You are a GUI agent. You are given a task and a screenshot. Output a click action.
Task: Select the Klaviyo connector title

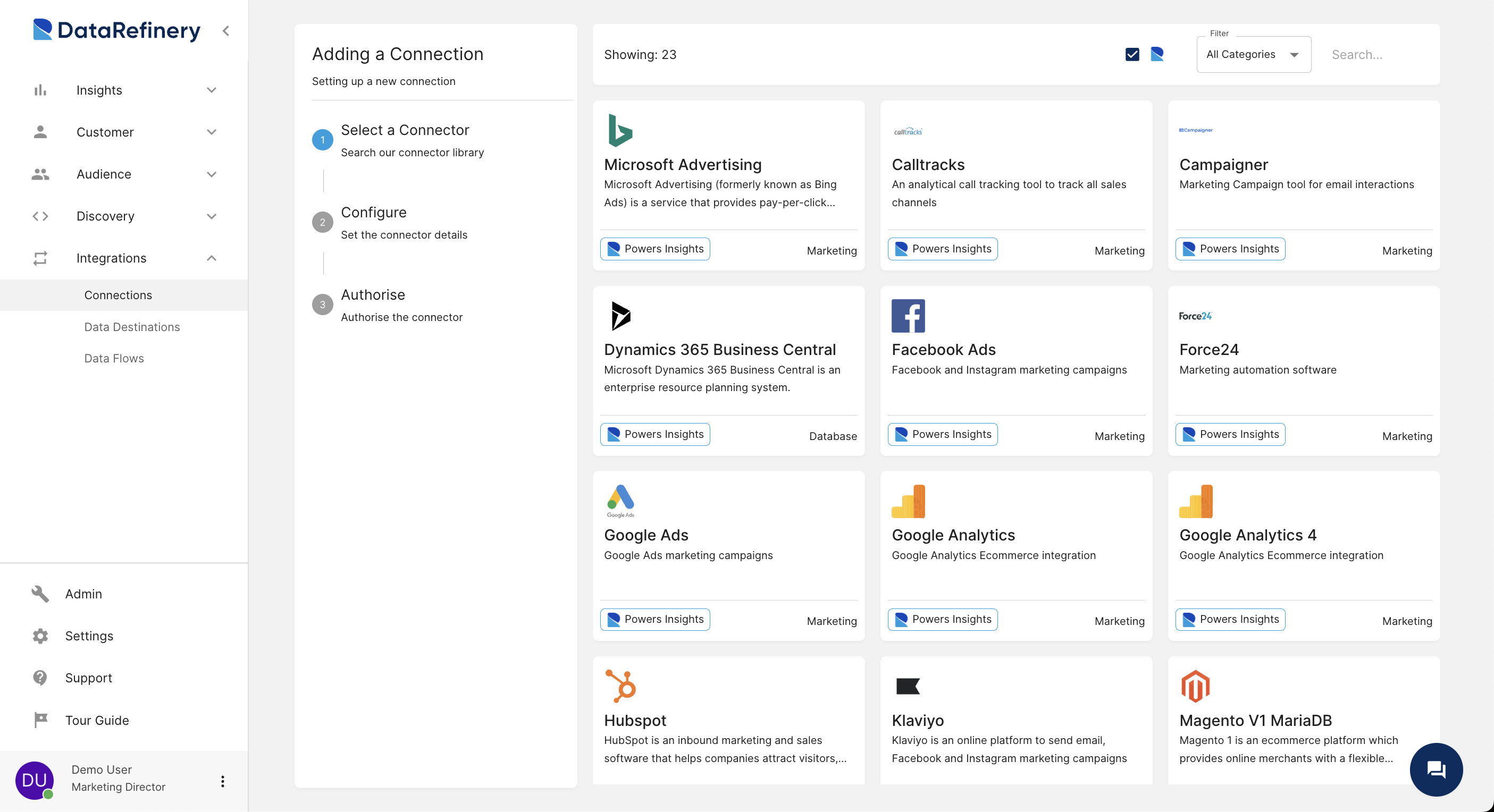click(x=918, y=721)
